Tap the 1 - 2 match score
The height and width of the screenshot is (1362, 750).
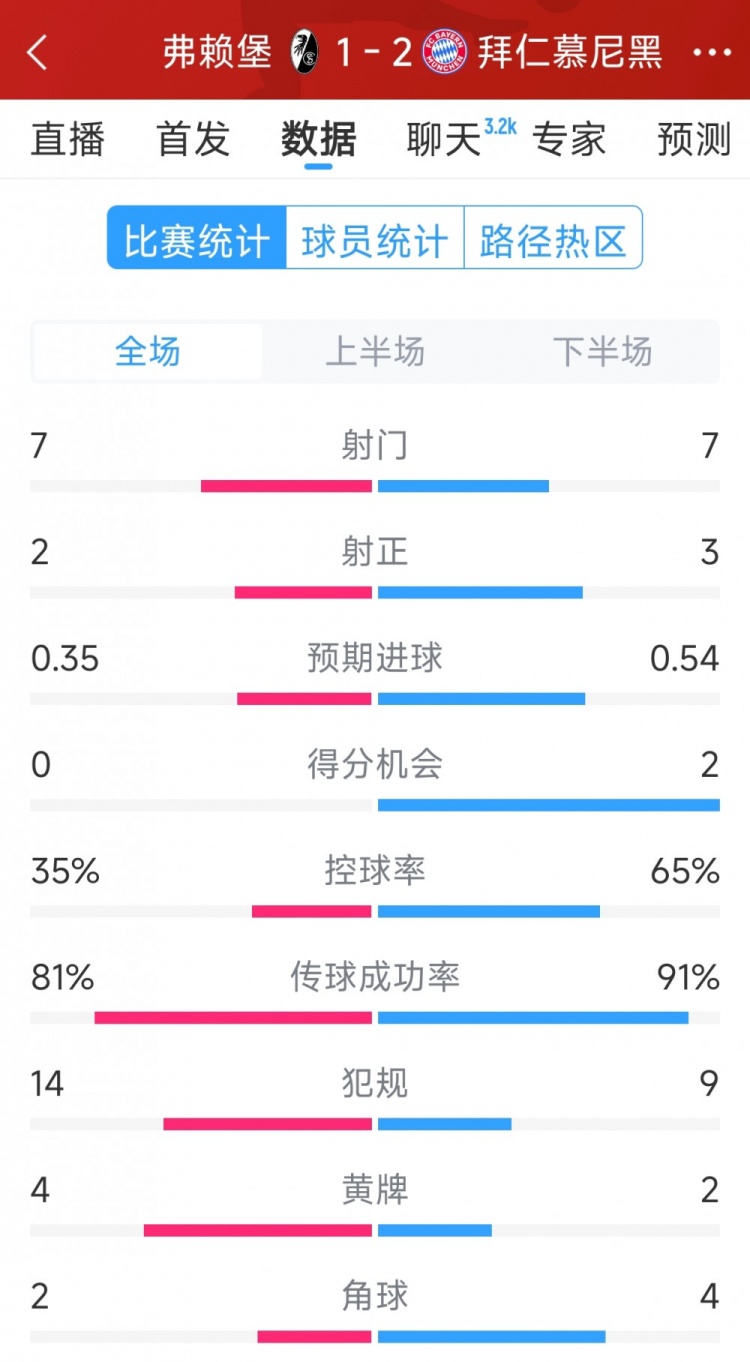374,52
